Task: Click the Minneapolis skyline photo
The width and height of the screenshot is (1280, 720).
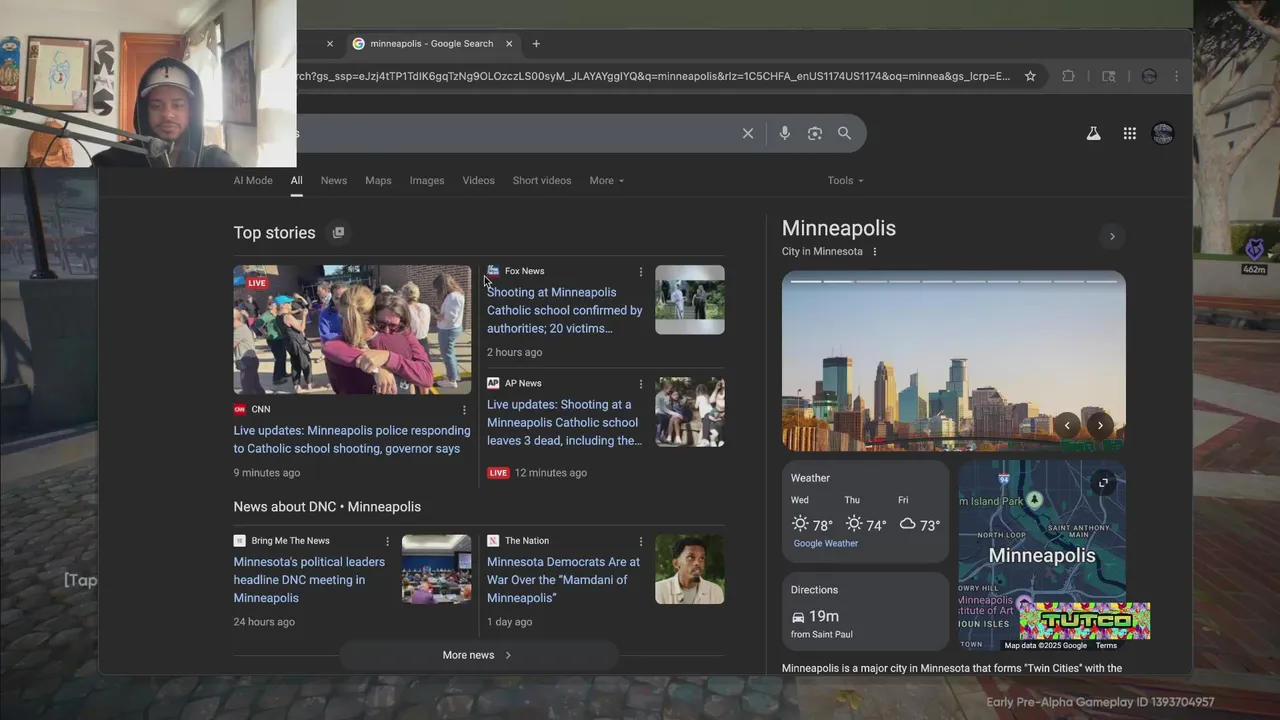Action: (953, 362)
